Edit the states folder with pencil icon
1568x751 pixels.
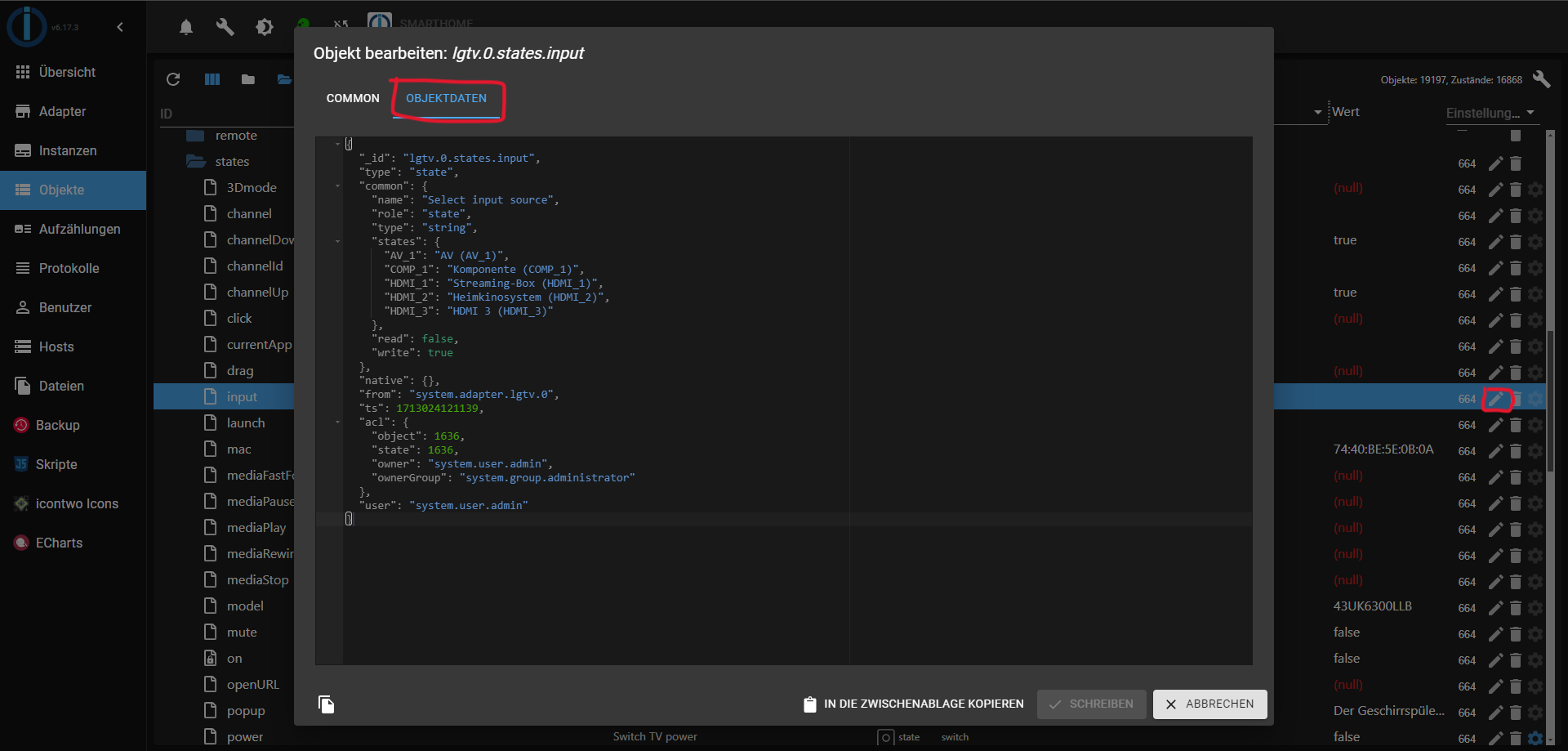[x=1495, y=163]
